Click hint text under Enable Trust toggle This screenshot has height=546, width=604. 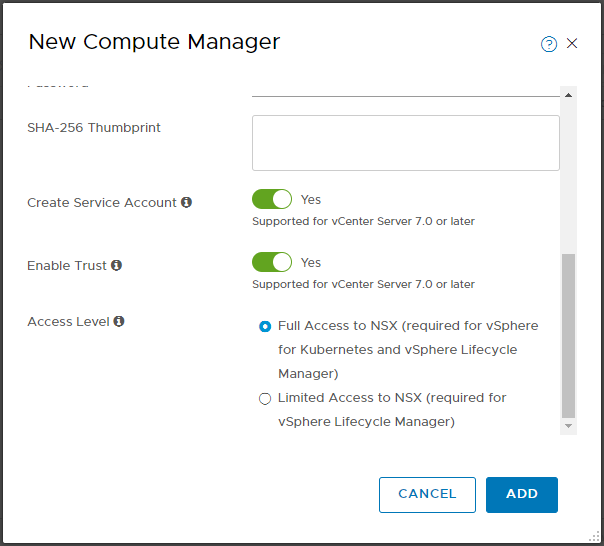tap(363, 284)
